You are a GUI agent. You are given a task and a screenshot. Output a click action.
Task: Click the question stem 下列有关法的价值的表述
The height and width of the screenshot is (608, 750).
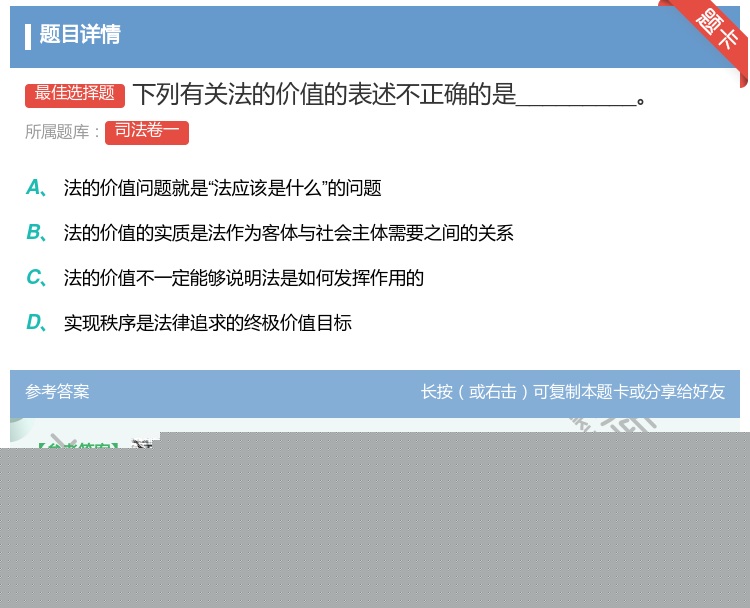tap(389, 94)
